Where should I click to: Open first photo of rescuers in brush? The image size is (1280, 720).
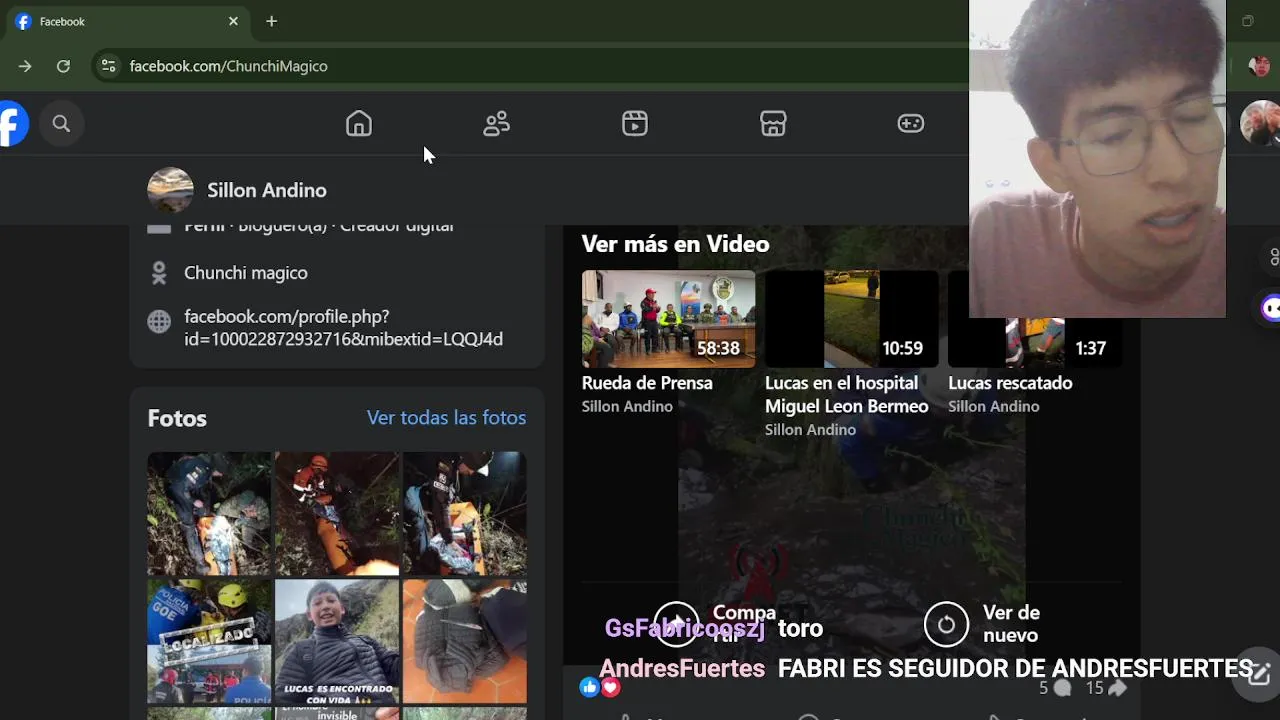pyautogui.click(x=209, y=513)
